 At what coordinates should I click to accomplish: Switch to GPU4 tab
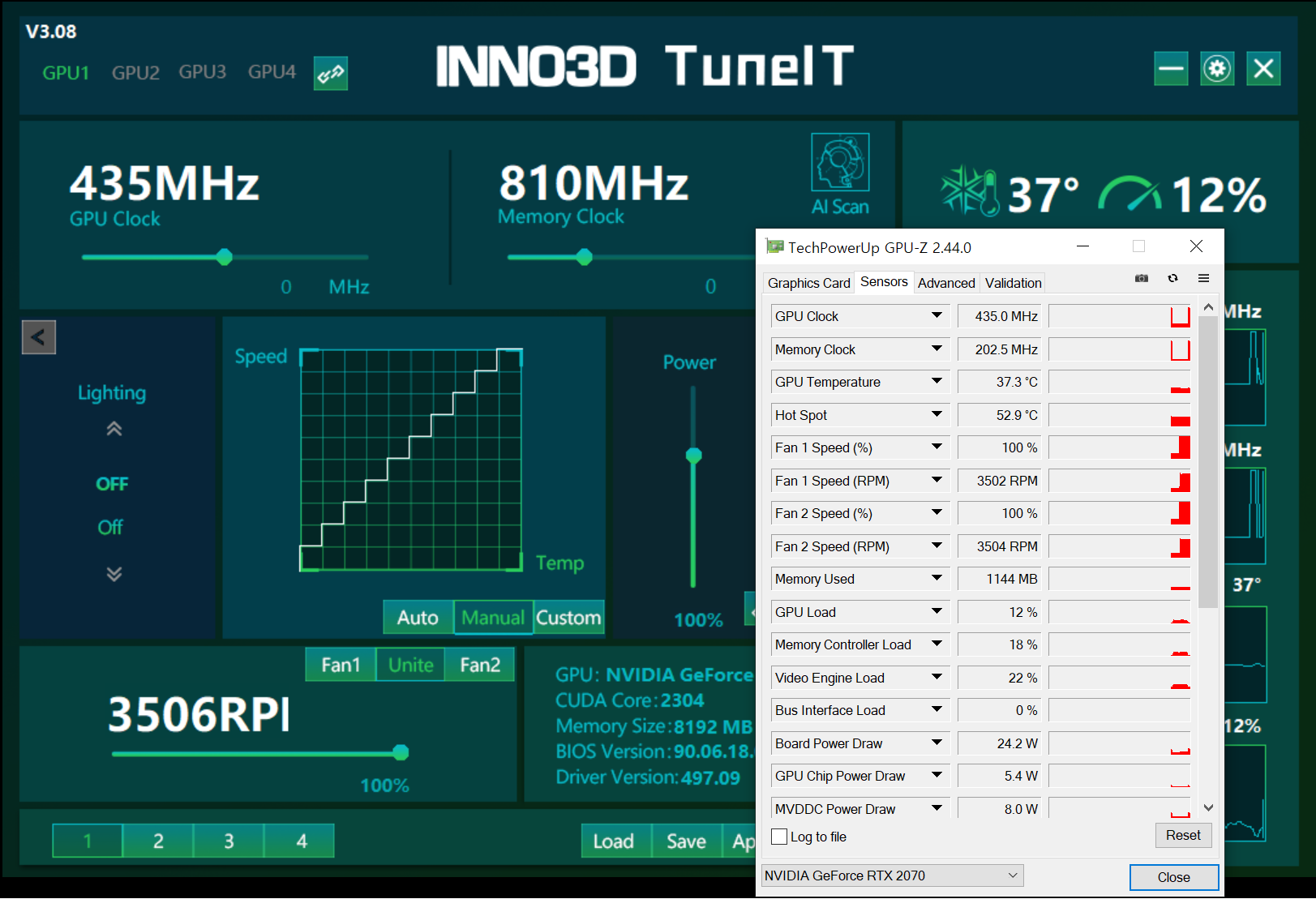272,72
